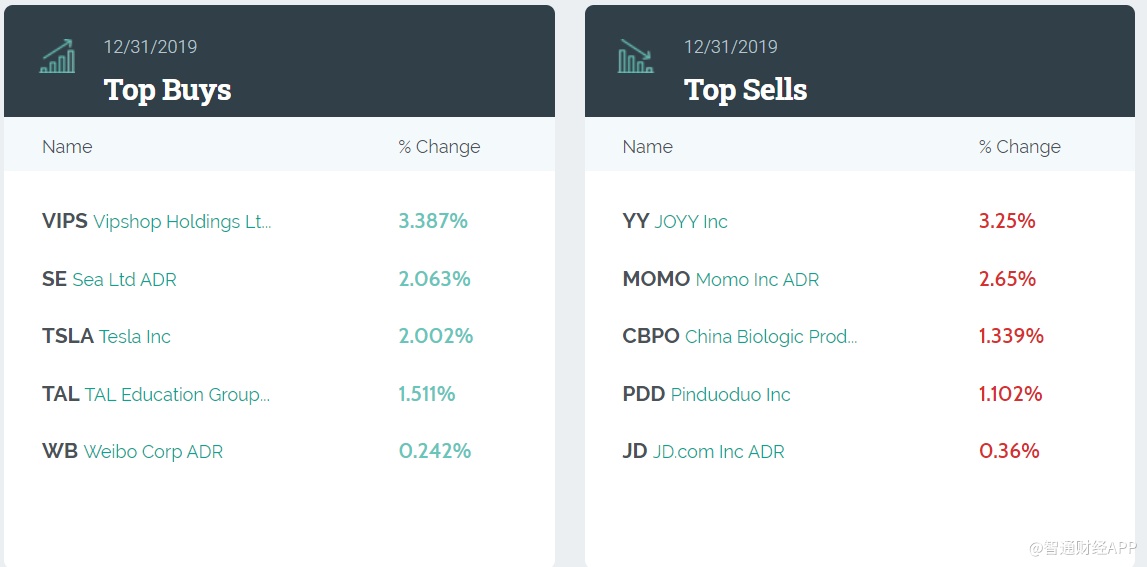
Task: Select MOMO Momo Inc ADR entry
Action: tap(720, 280)
